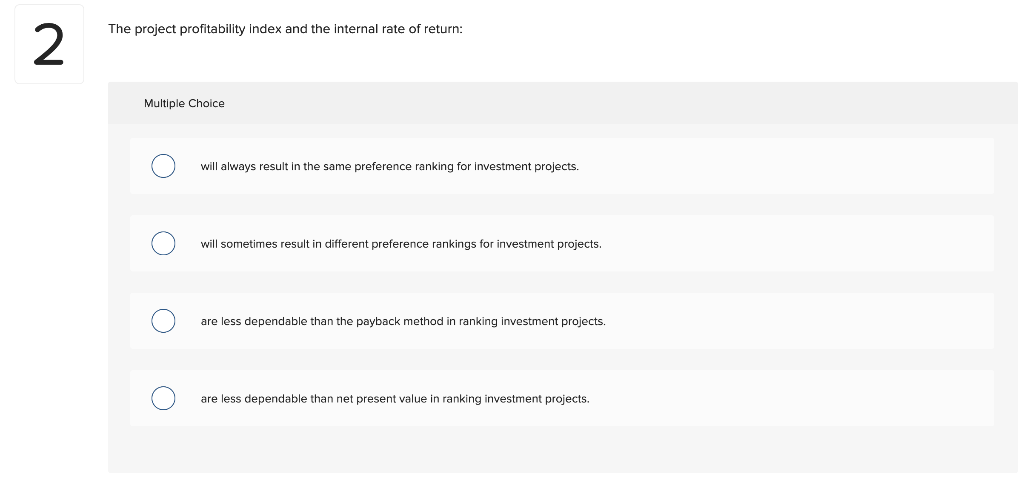
Task: Click the gray area below the last answer
Action: coord(560,450)
